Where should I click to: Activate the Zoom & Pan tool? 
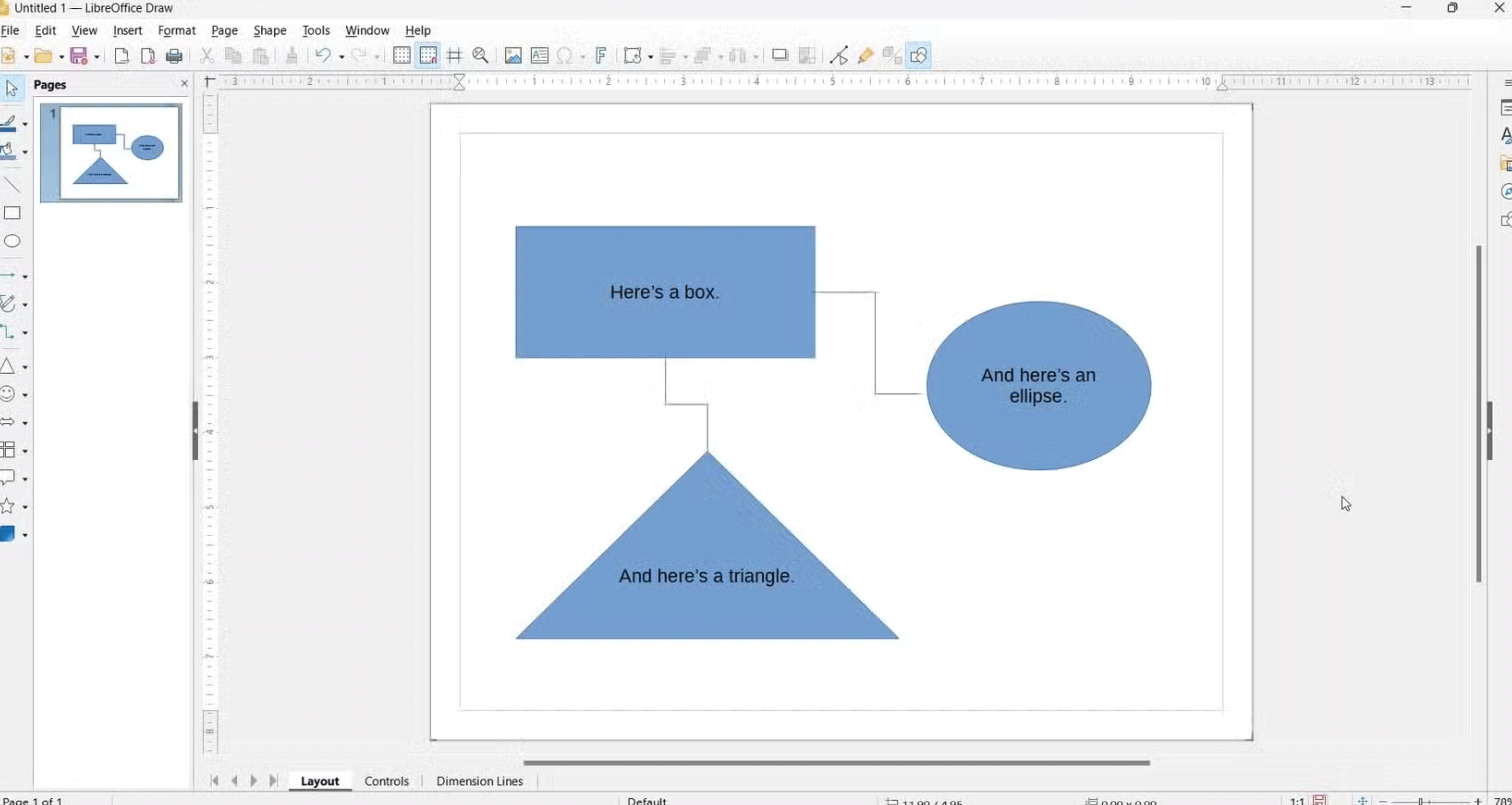(x=480, y=55)
